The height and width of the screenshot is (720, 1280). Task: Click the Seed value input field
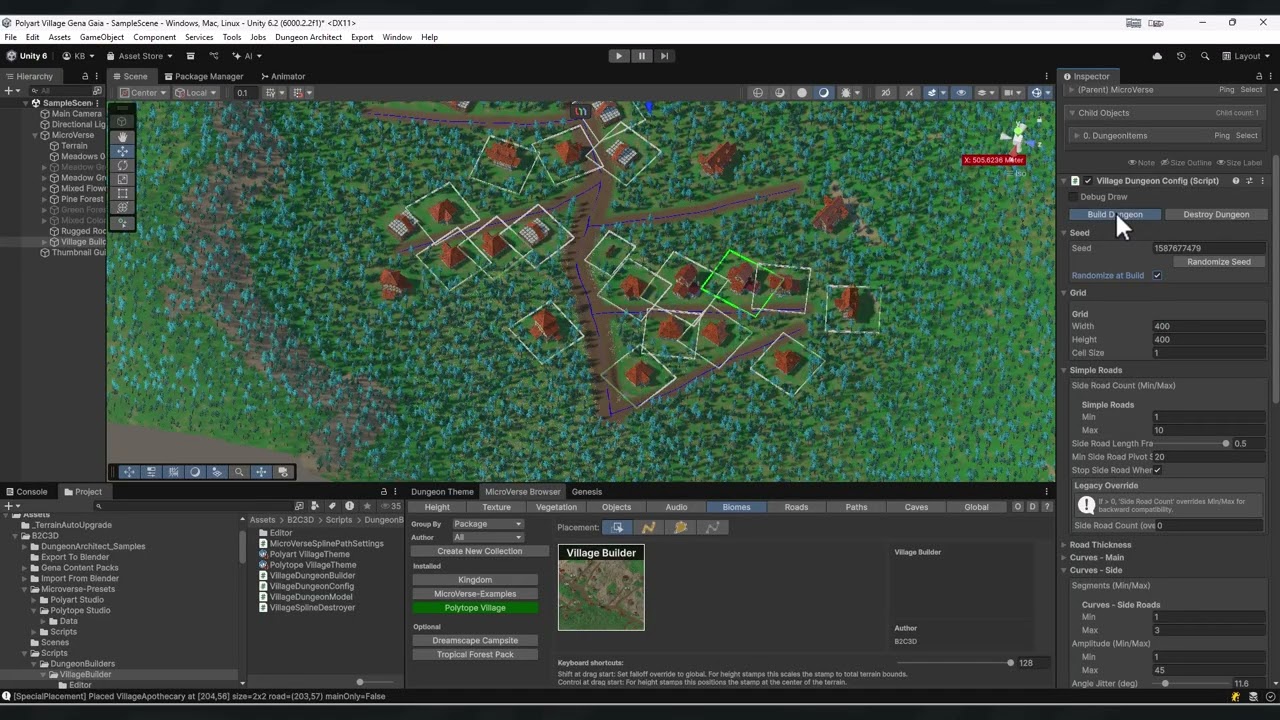(x=1209, y=248)
